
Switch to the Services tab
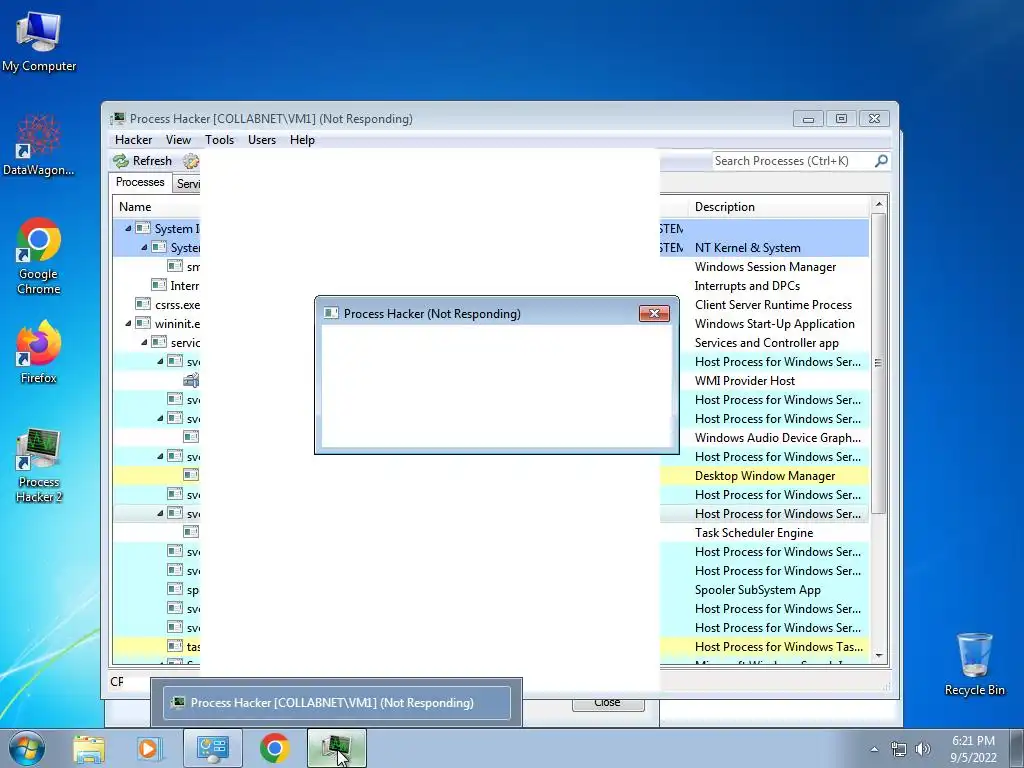tap(187, 184)
